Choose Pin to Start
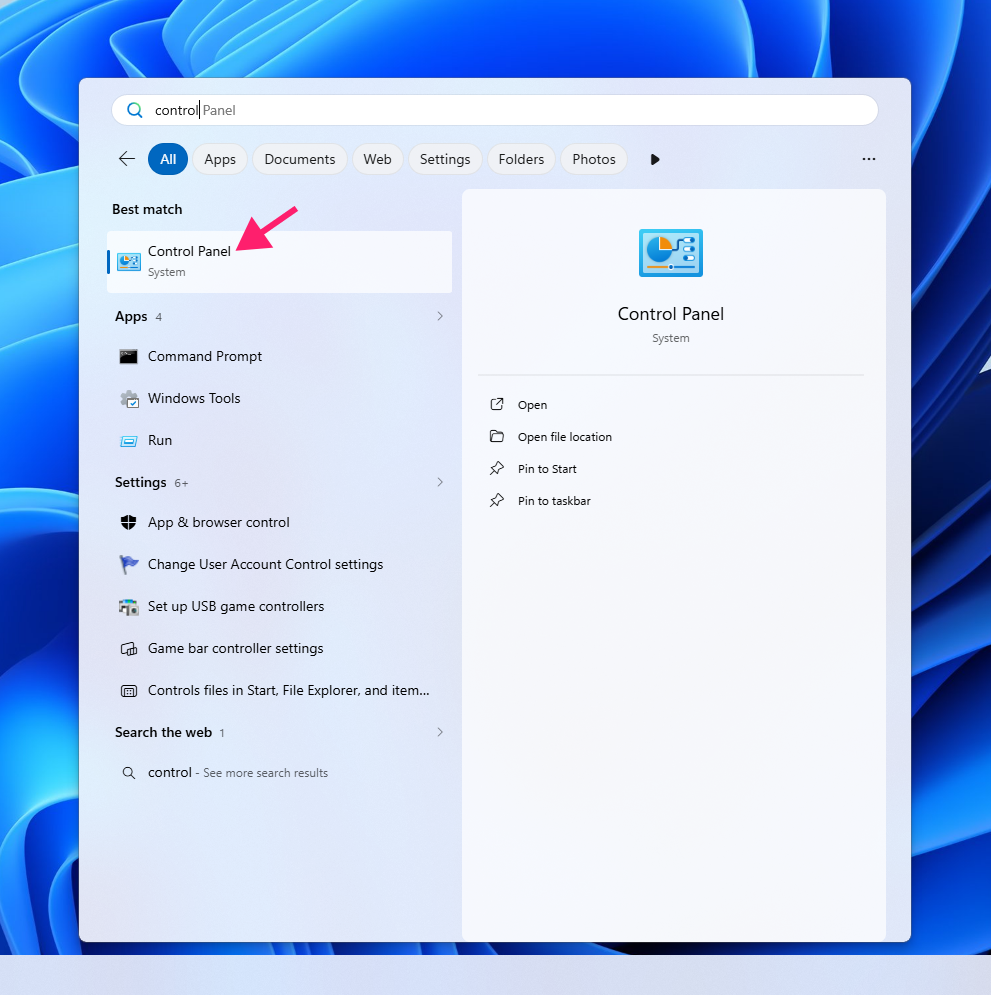991x995 pixels. pyautogui.click(x=547, y=469)
